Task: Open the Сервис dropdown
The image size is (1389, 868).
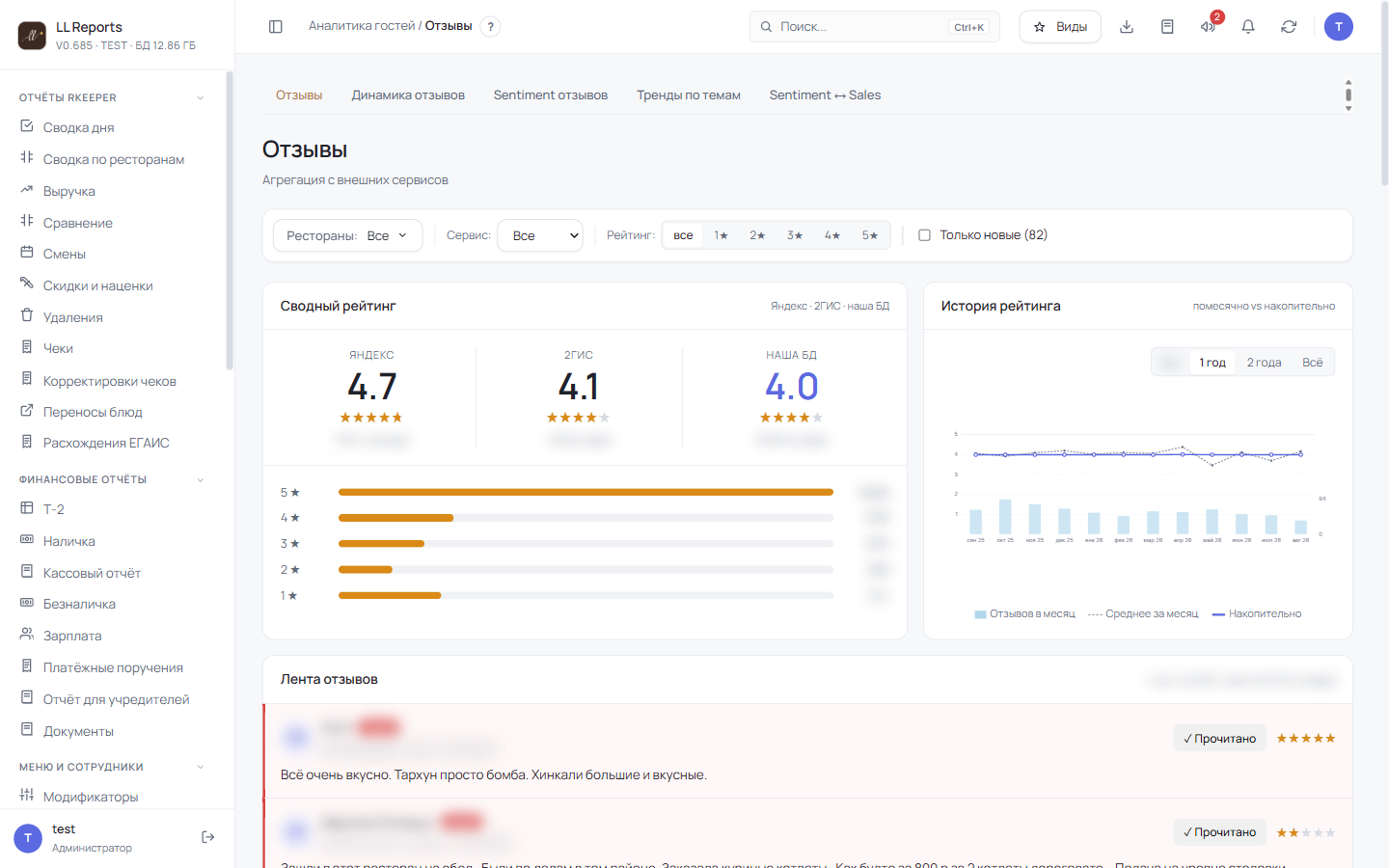Action: tap(540, 235)
